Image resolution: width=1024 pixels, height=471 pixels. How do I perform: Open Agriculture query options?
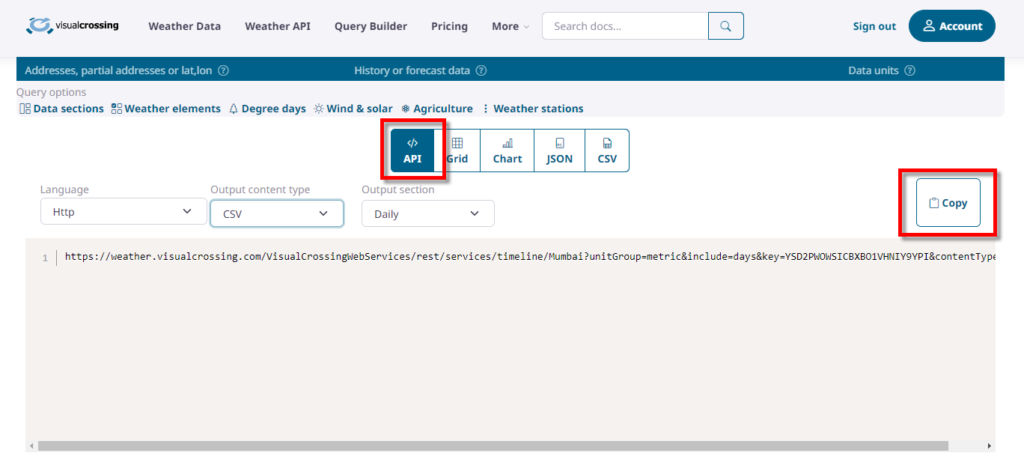tap(437, 108)
